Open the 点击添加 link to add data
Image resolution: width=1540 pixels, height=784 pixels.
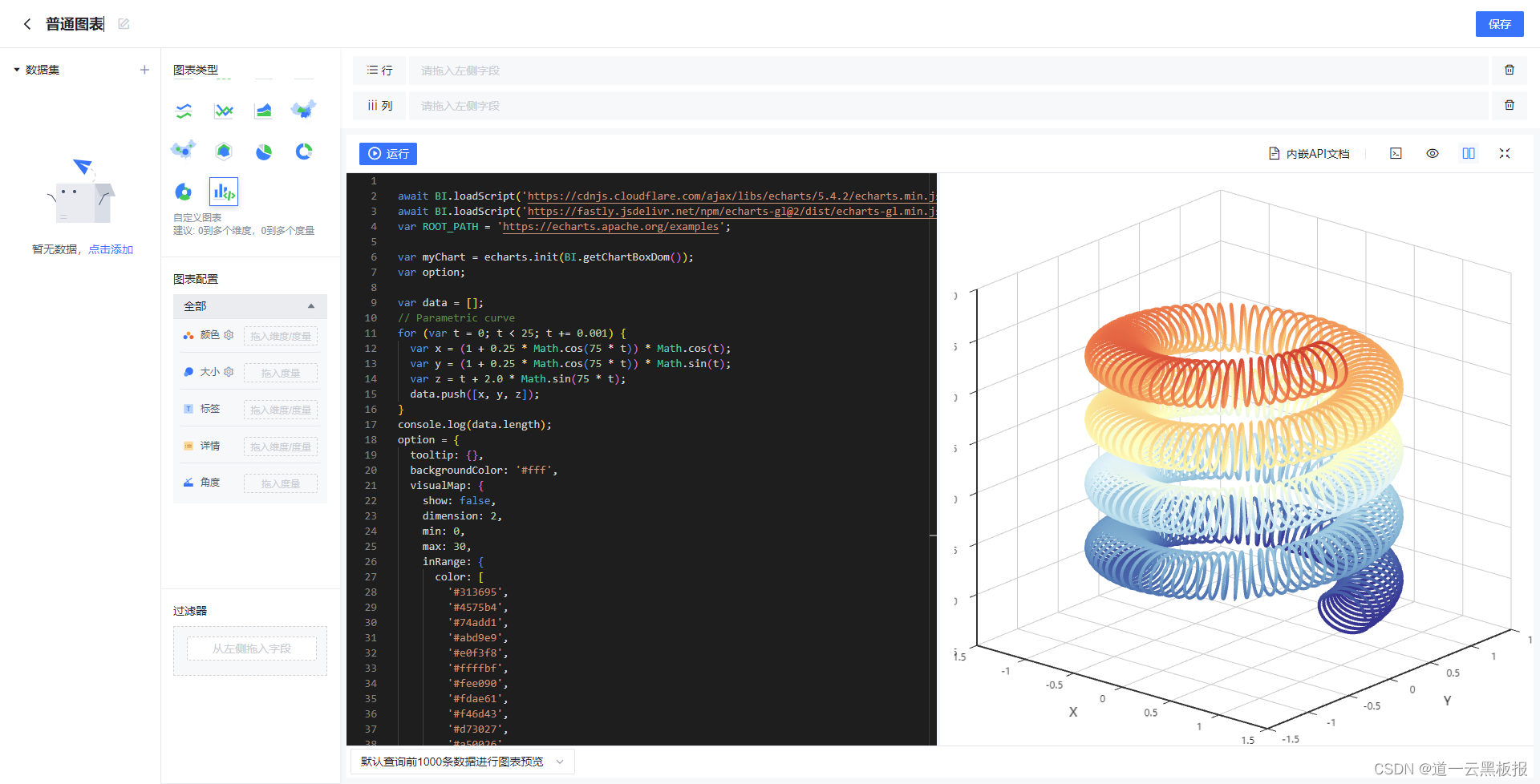tap(111, 249)
